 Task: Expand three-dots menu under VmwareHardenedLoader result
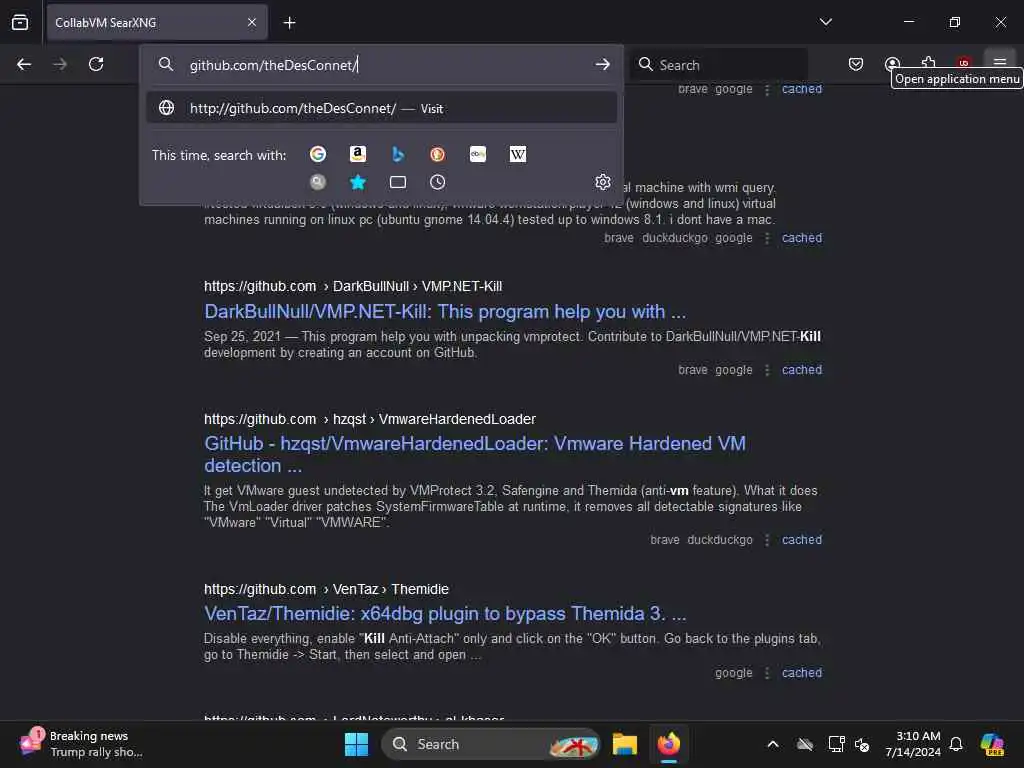pos(767,540)
